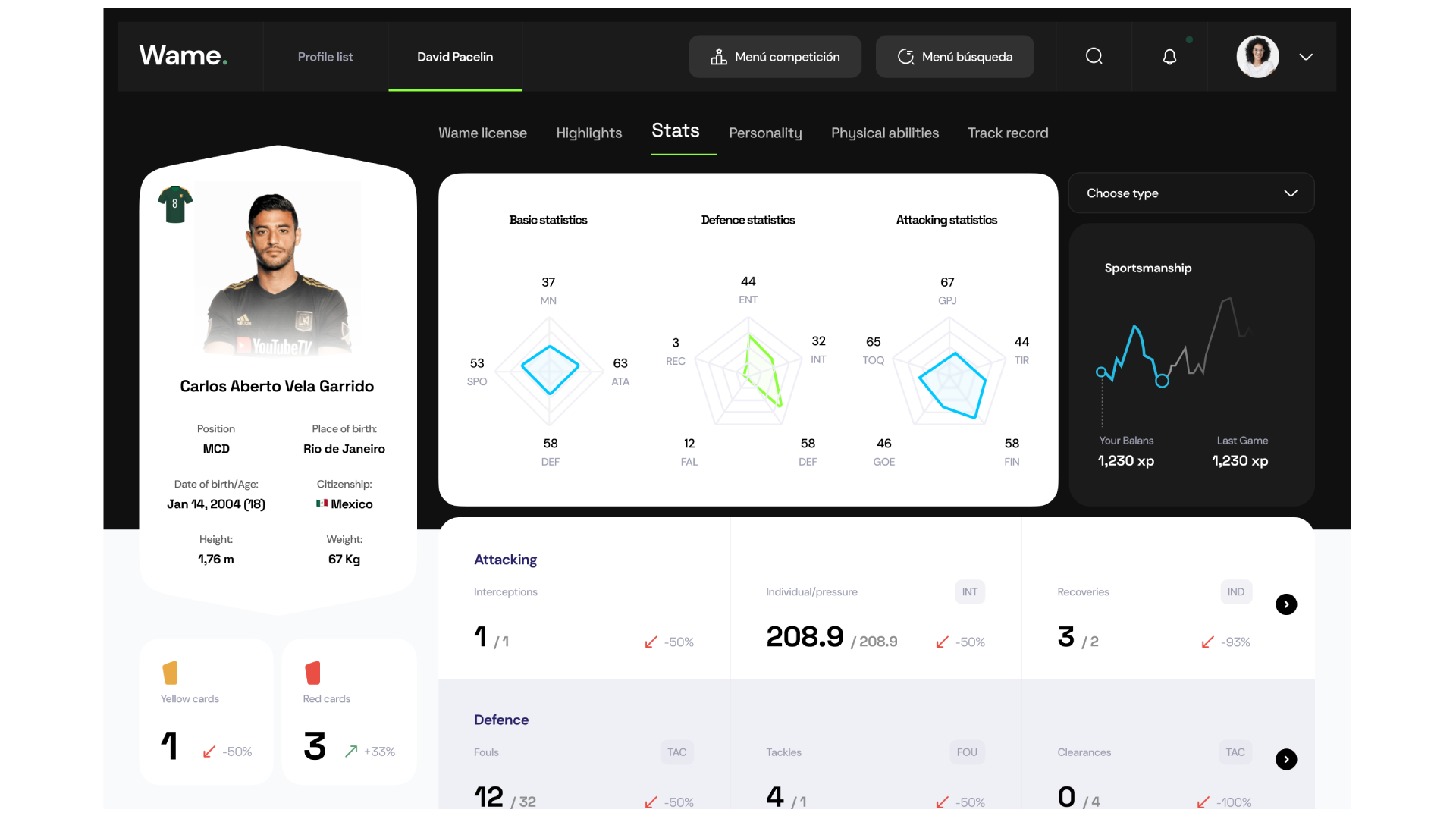Open the Track record tab
The height and width of the screenshot is (819, 1456).
click(x=1008, y=133)
